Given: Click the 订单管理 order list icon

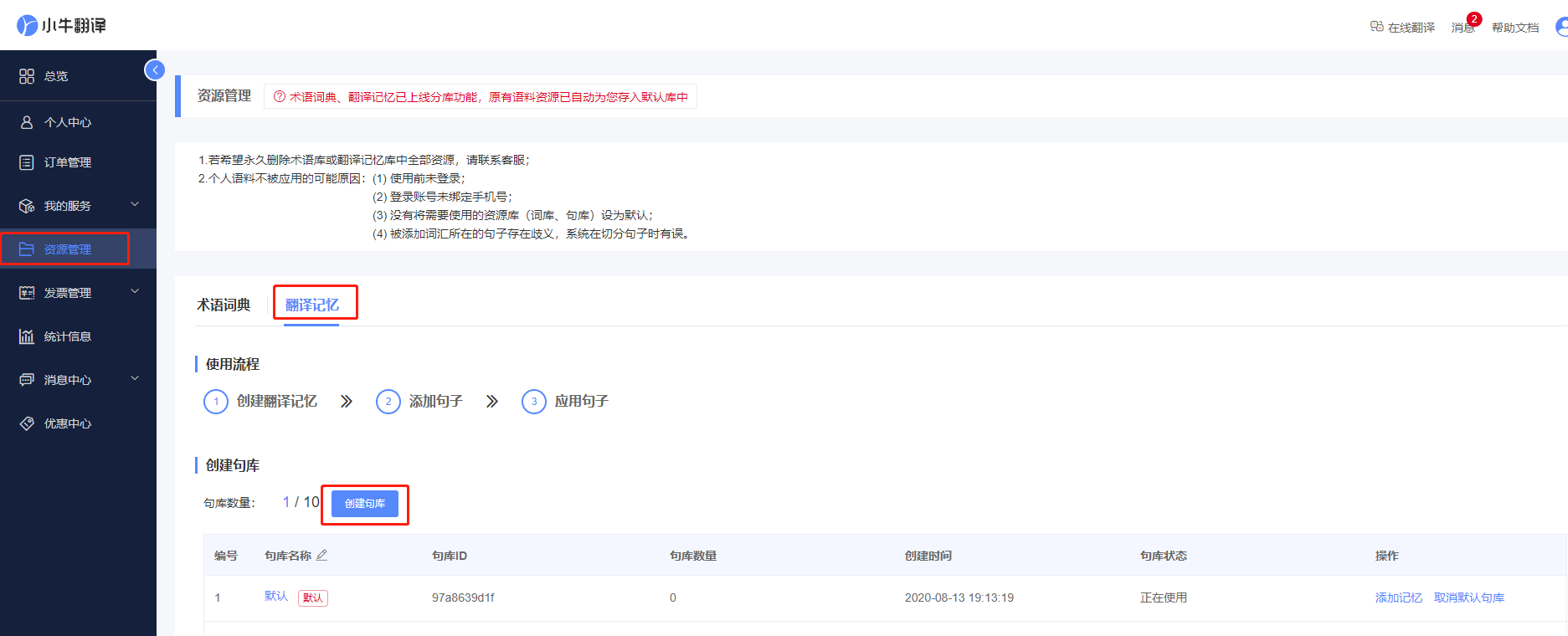Looking at the screenshot, I should (27, 162).
